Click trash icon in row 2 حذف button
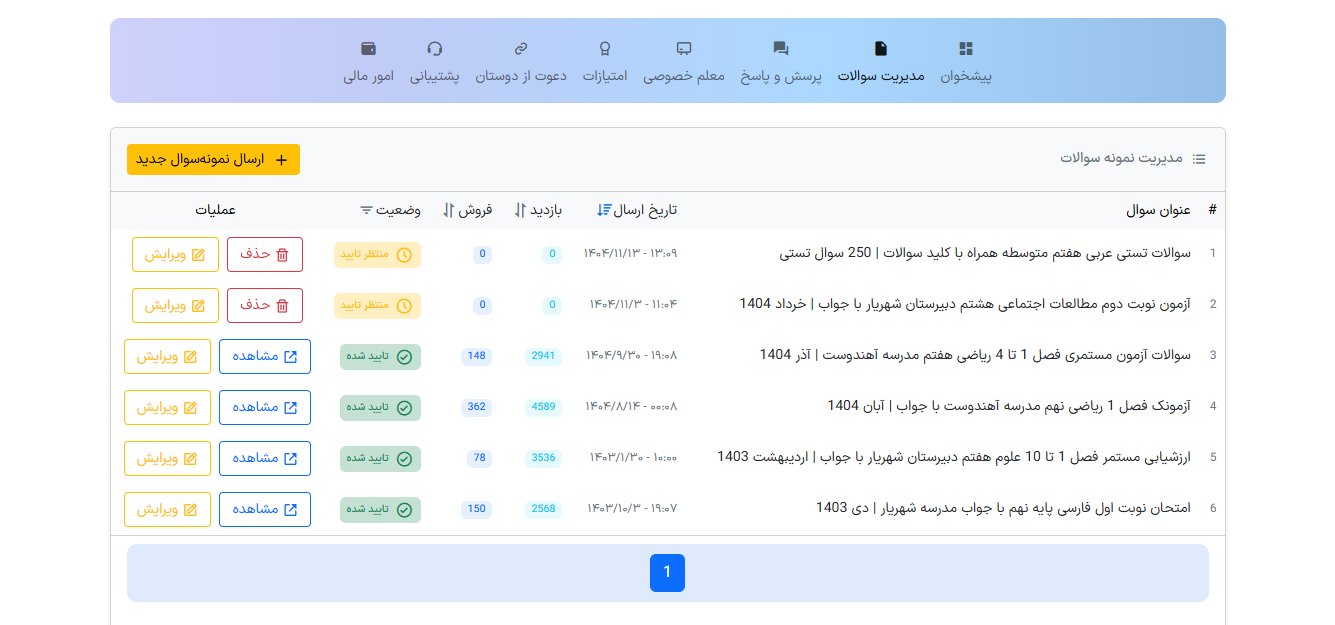 click(x=282, y=305)
